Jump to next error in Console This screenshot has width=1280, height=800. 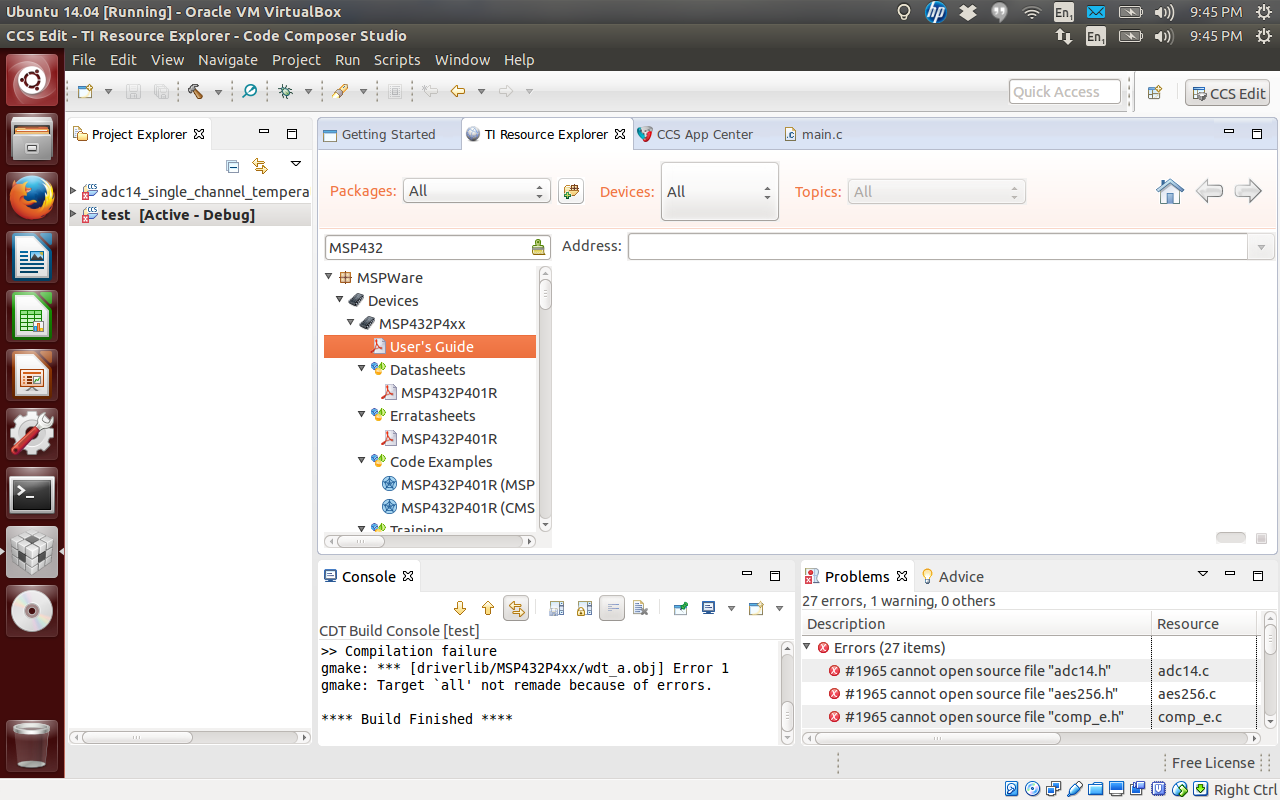click(x=460, y=608)
